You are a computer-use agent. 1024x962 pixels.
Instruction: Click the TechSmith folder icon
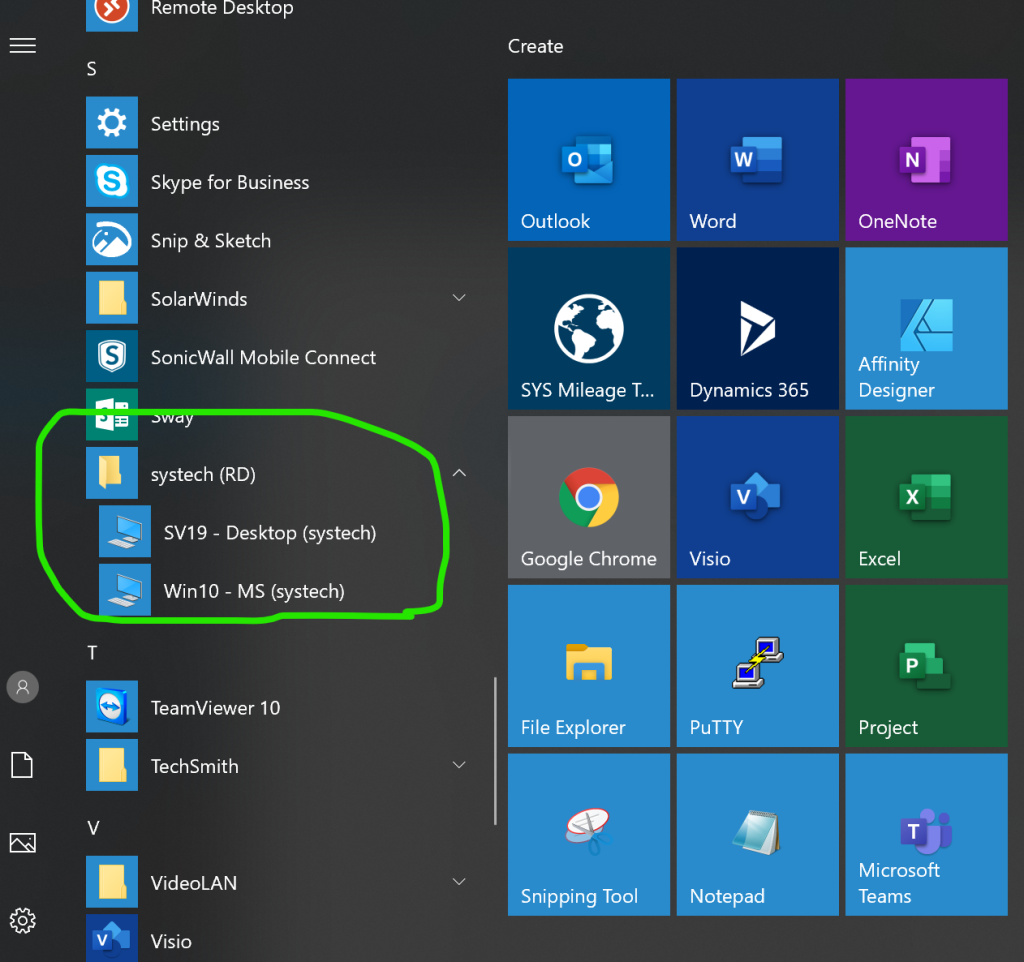point(112,765)
